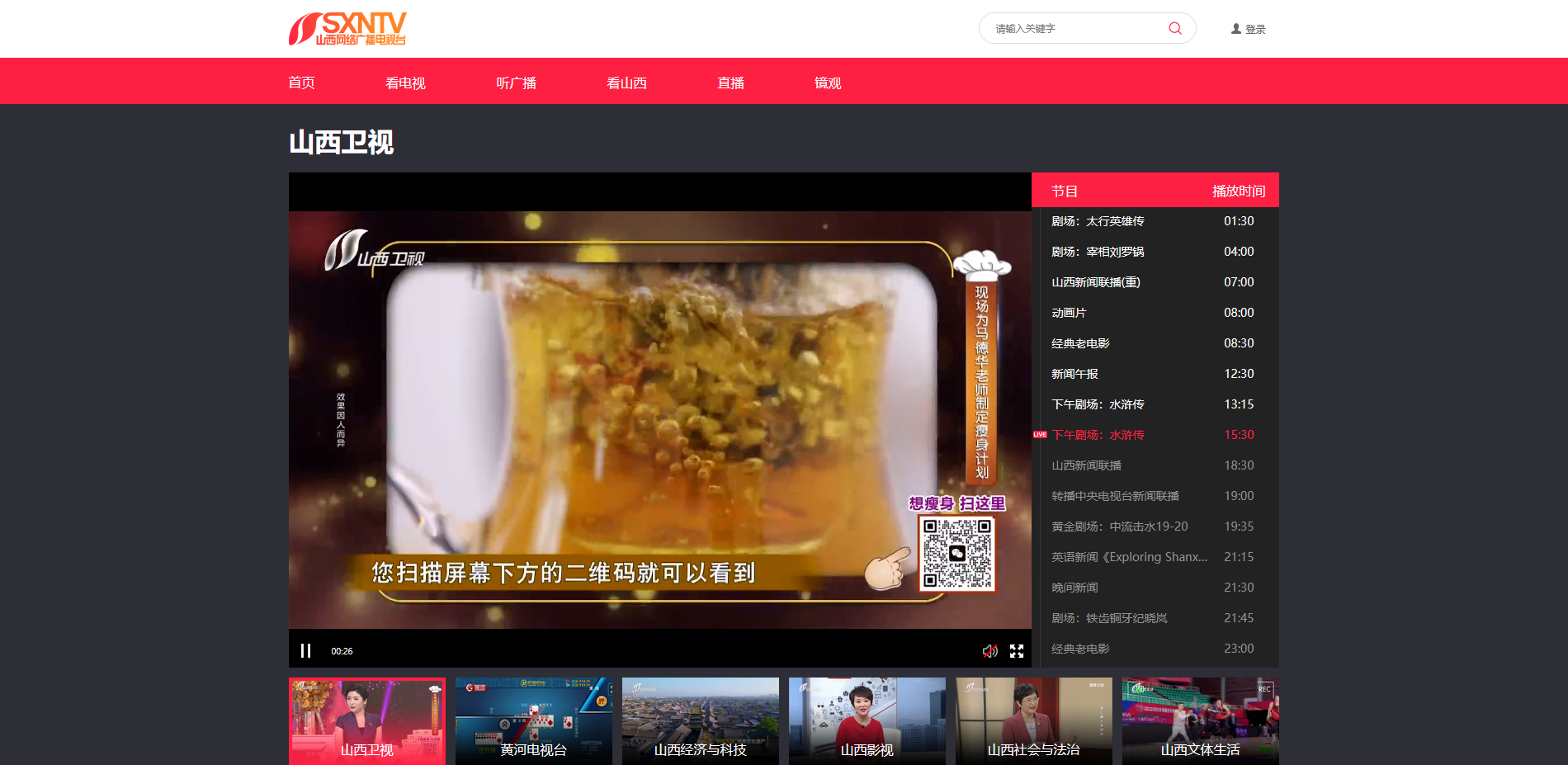
Task: Switch to 山西社会与法治 channel thumbnail
Action: (x=1033, y=720)
